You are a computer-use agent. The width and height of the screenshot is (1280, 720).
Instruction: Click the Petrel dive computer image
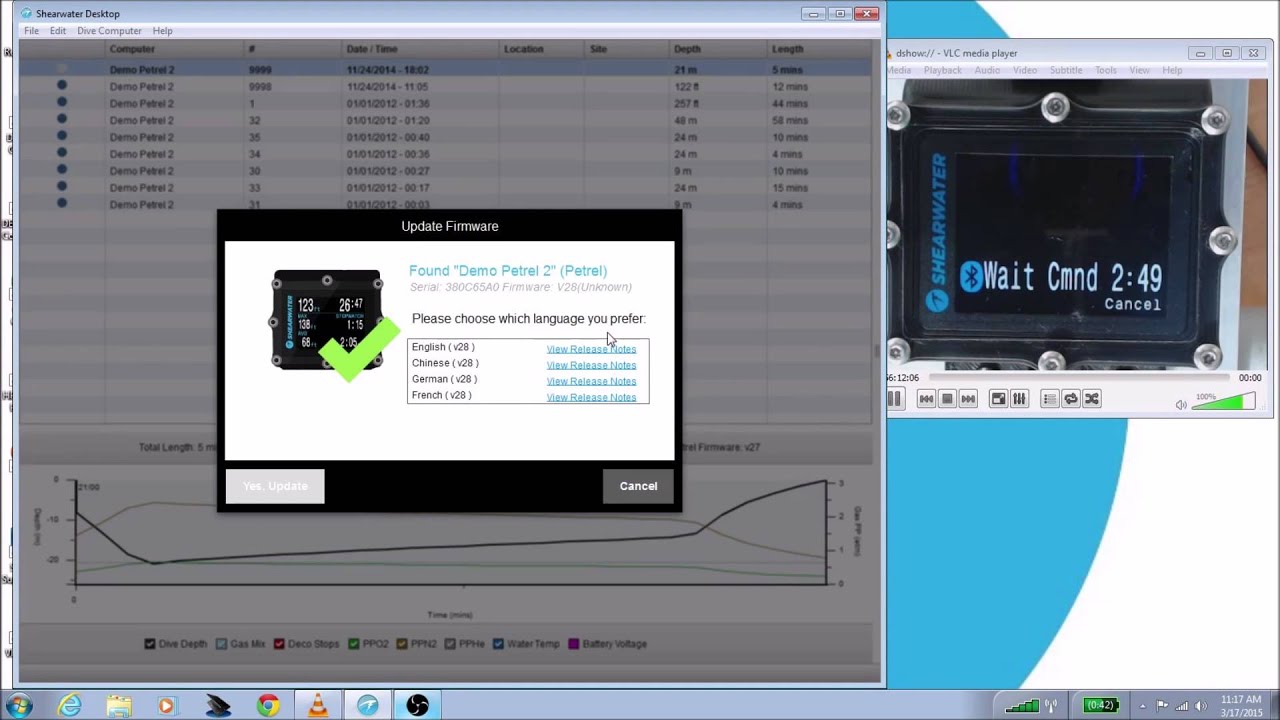327,320
